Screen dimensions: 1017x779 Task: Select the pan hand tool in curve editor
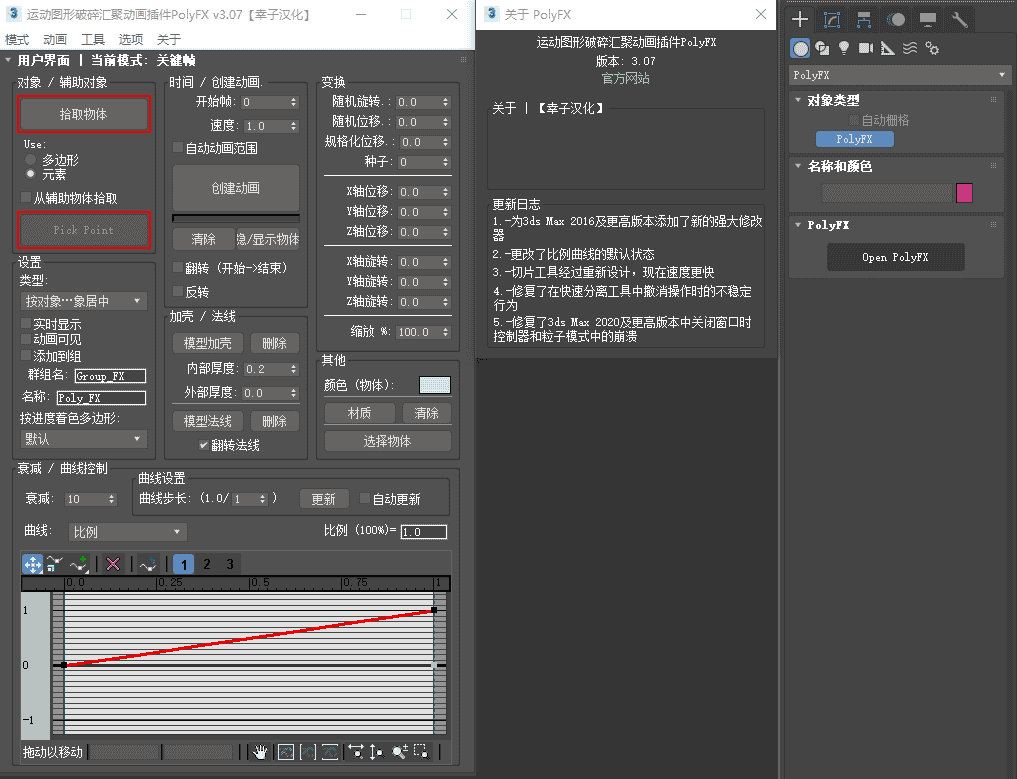[x=260, y=752]
